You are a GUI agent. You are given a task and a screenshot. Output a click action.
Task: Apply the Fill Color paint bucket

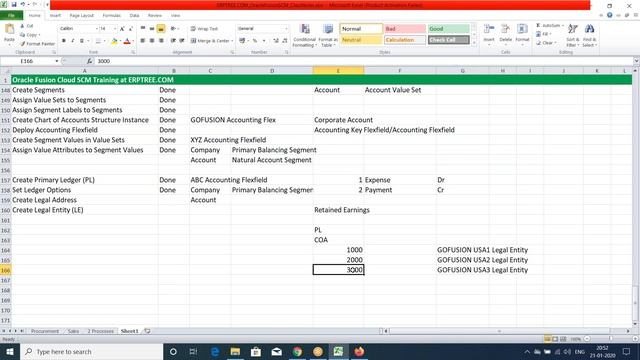click(x=114, y=41)
